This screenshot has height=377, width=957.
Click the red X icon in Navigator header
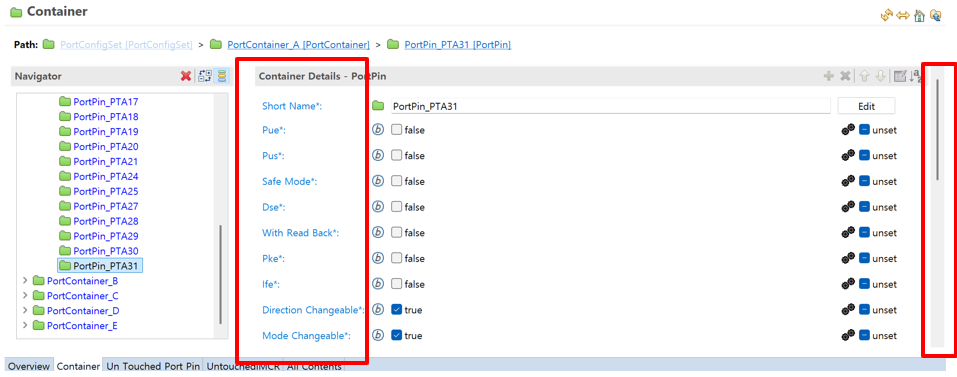click(186, 76)
